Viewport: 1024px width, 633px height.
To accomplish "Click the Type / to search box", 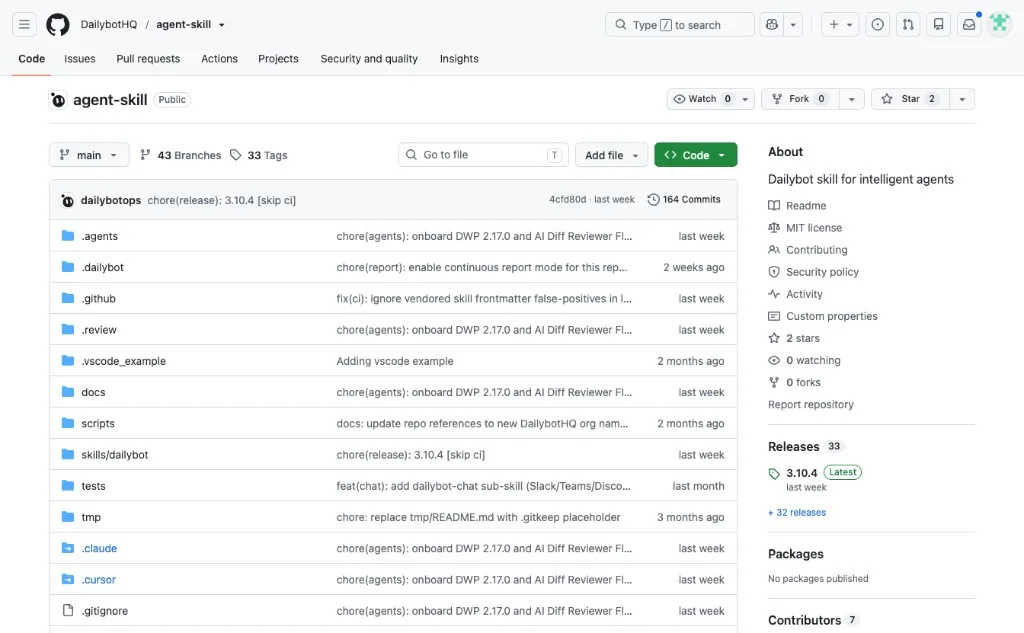I will pyautogui.click(x=680, y=25).
